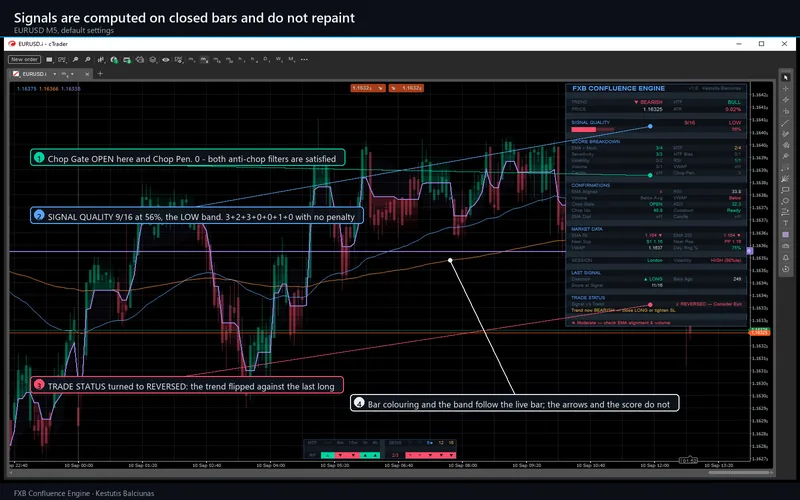Select the m15 timeframe
The height and width of the screenshot is (500, 800).
pos(217,59)
